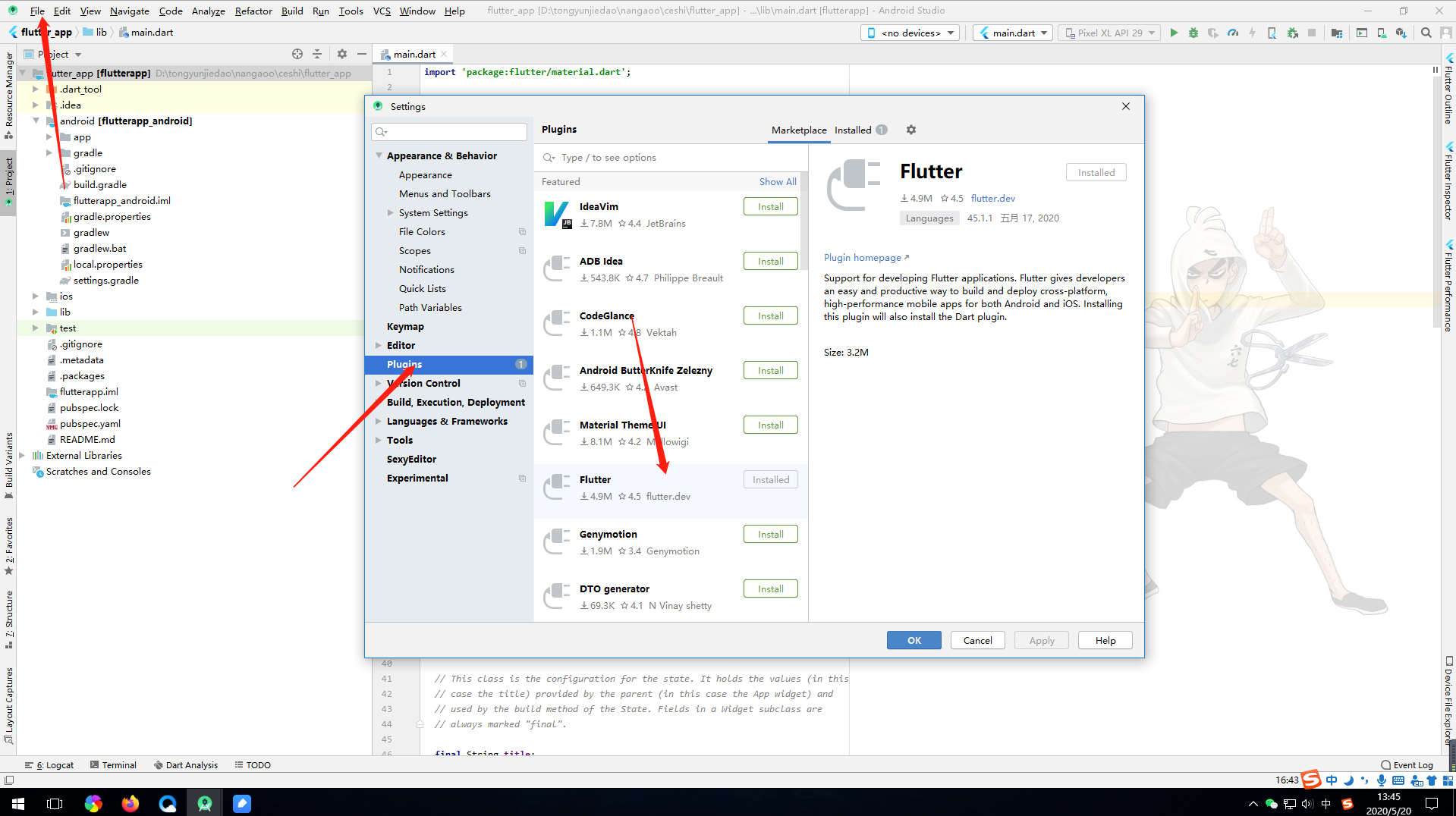Collapse all in Project panel toolbar
This screenshot has height=816, width=1456.
pyautogui.click(x=317, y=54)
